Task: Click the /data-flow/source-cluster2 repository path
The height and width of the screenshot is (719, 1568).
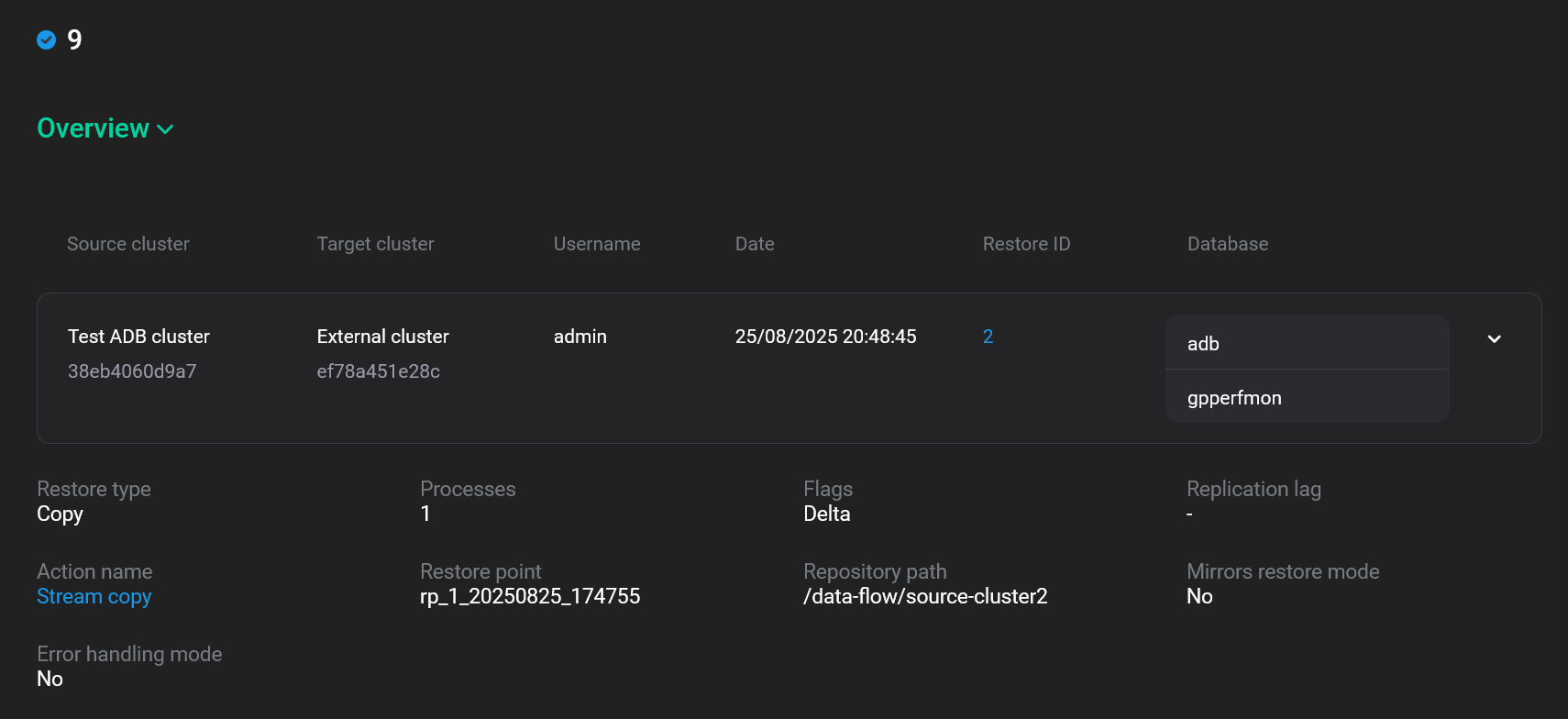Action: [925, 596]
